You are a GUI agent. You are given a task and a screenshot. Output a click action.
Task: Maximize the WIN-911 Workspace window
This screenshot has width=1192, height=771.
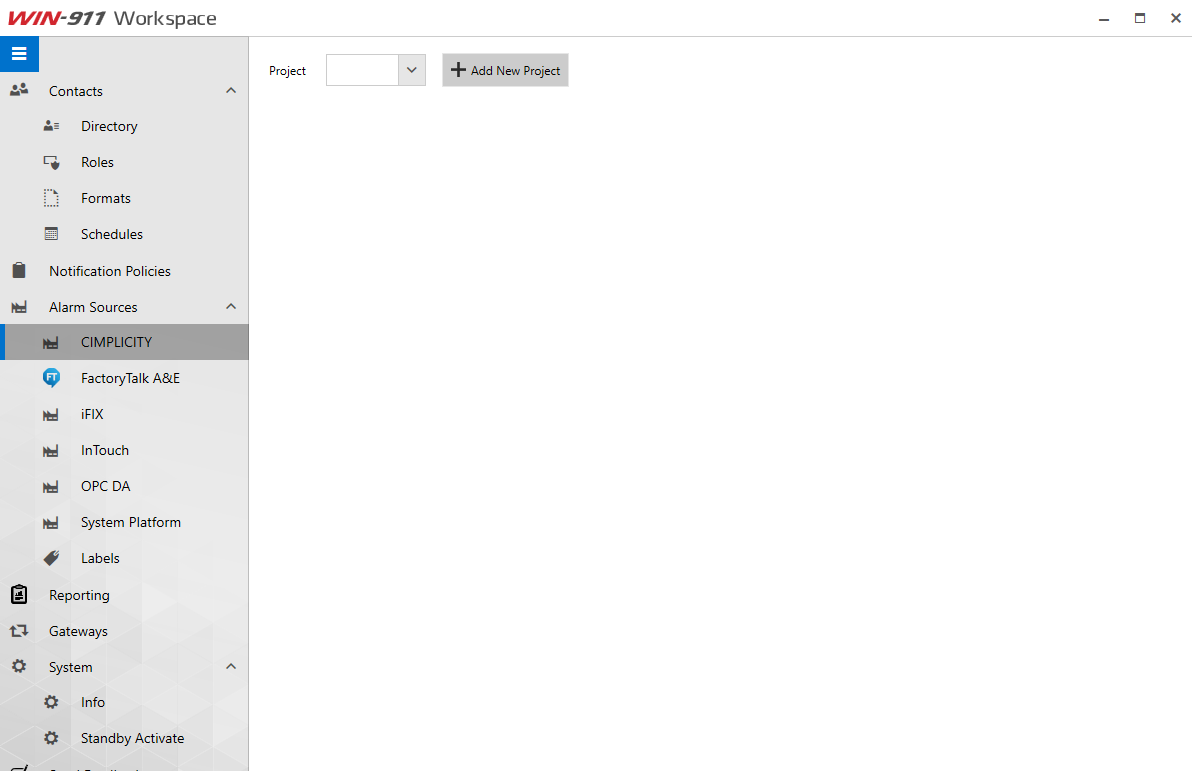1140,18
